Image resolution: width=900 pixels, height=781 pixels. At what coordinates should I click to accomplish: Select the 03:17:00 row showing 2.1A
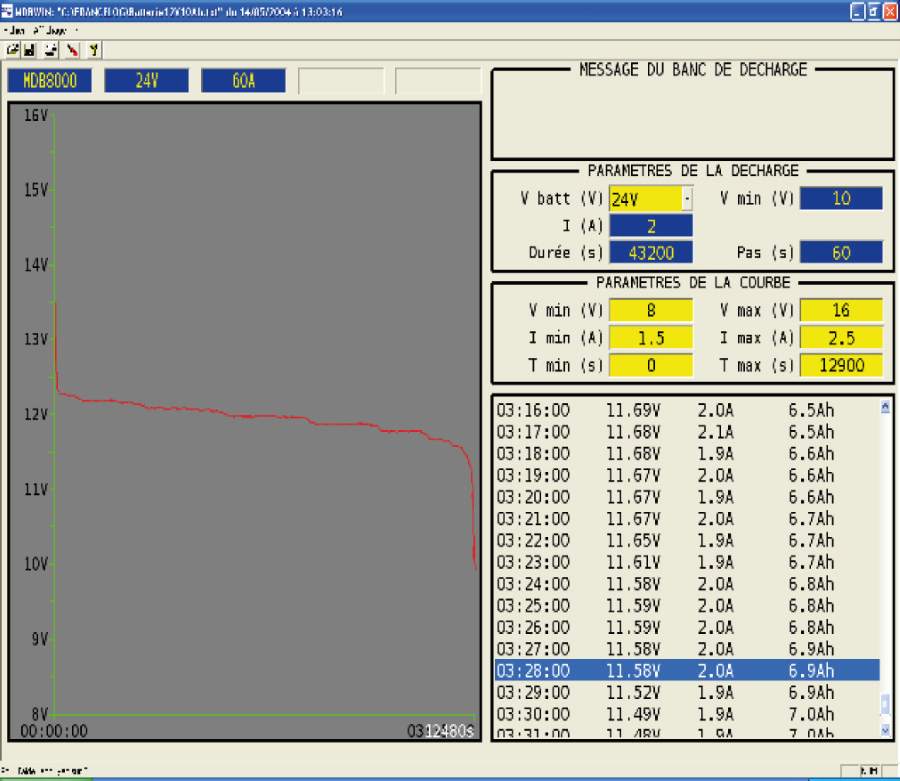687,432
